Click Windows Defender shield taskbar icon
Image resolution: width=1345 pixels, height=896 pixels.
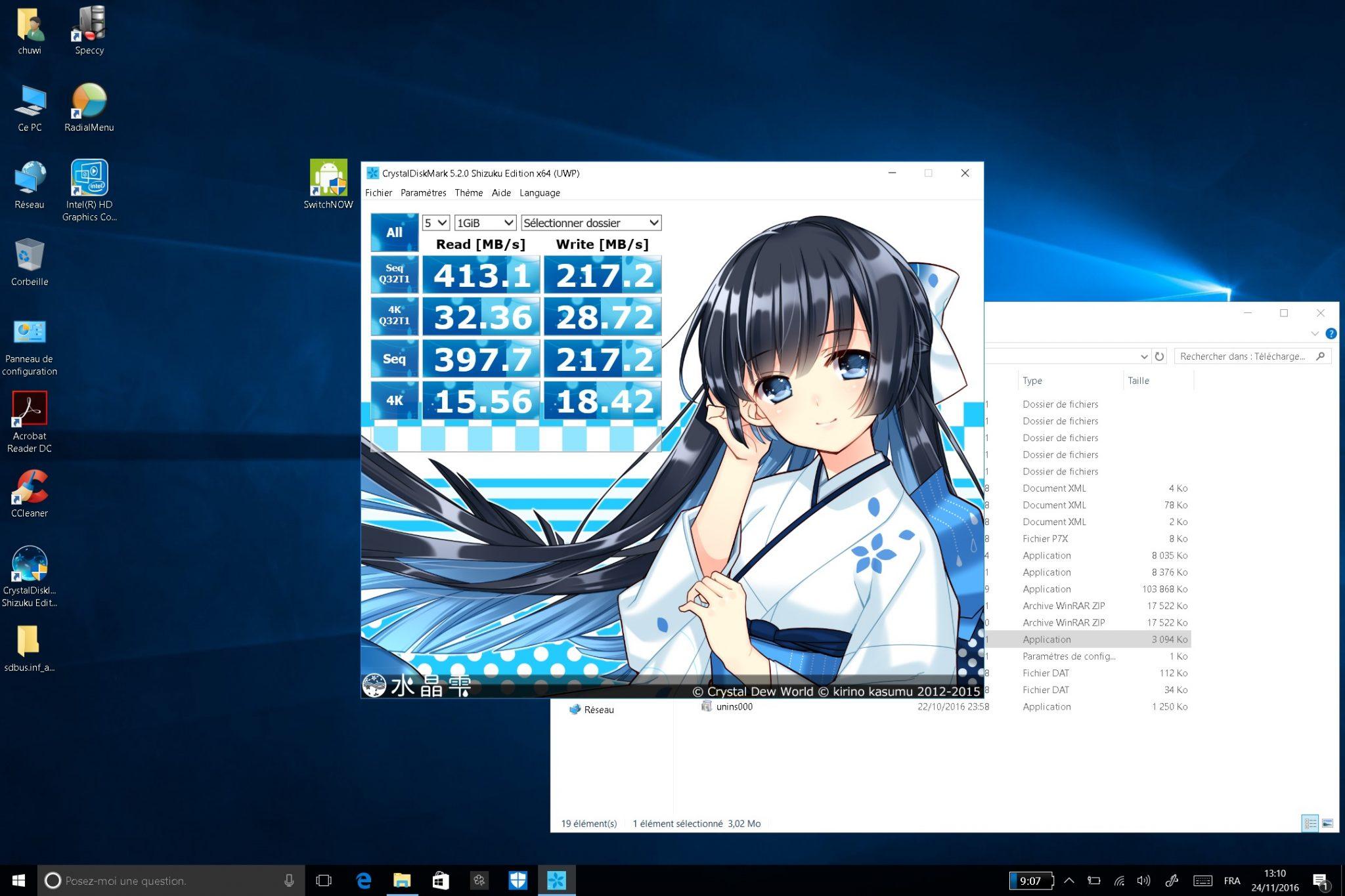point(518,880)
